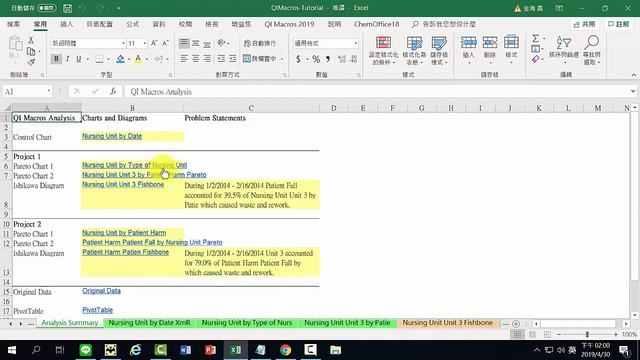The image size is (640, 360).
Task: Open the Original Data hyperlink
Action: tap(101, 291)
